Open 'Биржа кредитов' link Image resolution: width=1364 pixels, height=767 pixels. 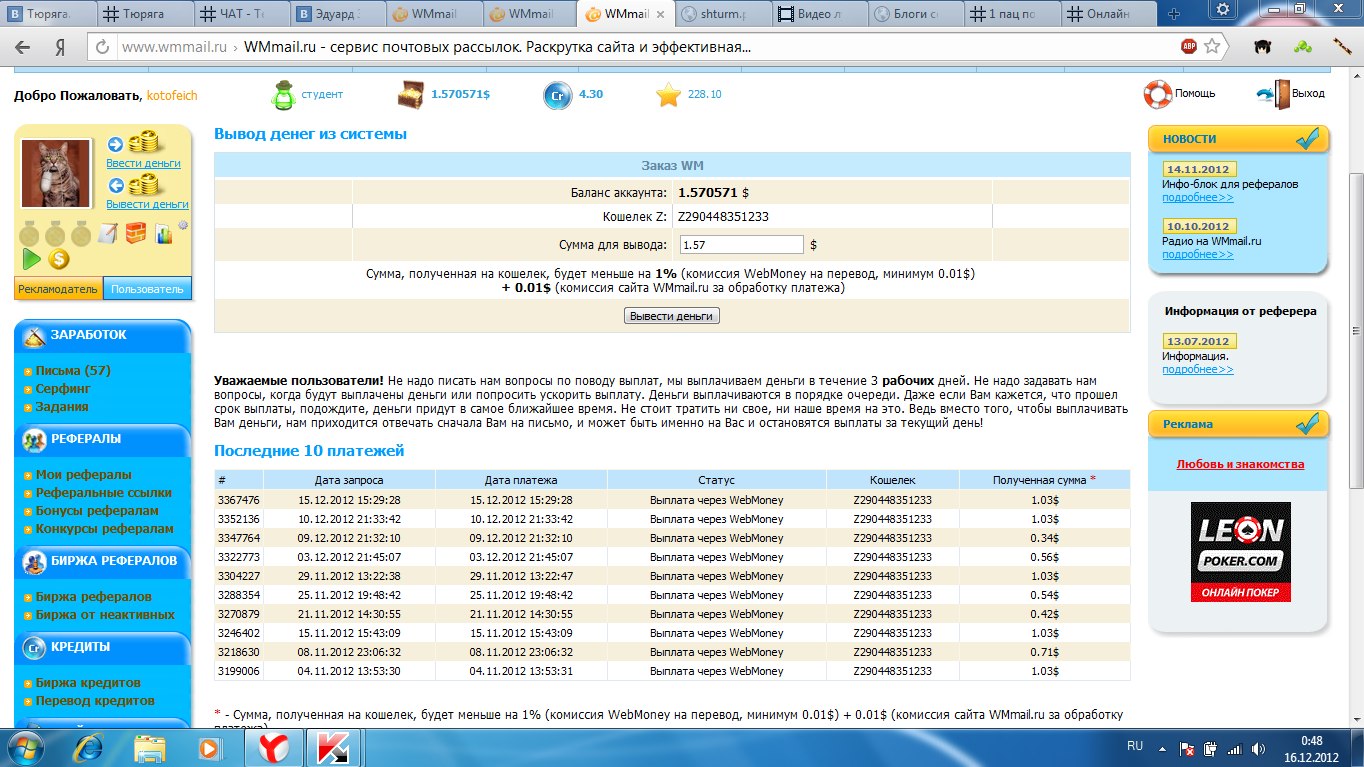pos(88,682)
